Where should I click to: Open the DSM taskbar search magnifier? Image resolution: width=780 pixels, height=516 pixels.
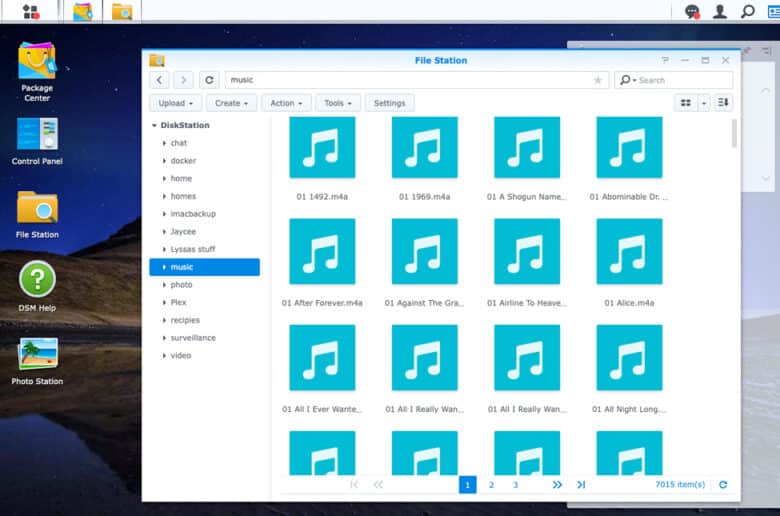(x=747, y=11)
